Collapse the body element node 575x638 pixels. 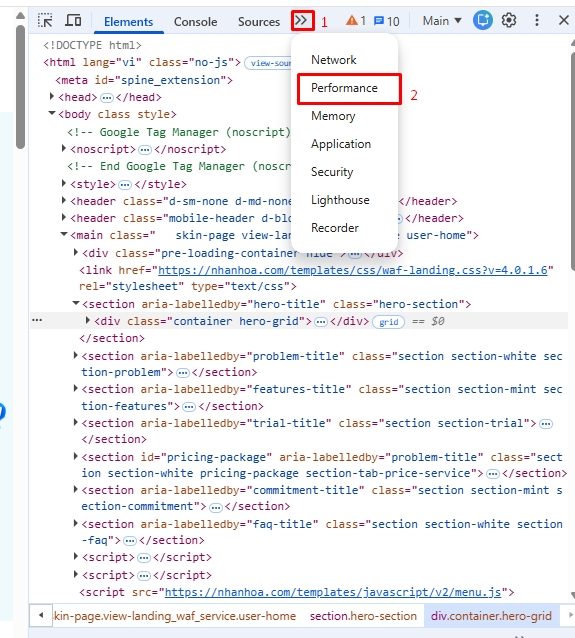52,114
